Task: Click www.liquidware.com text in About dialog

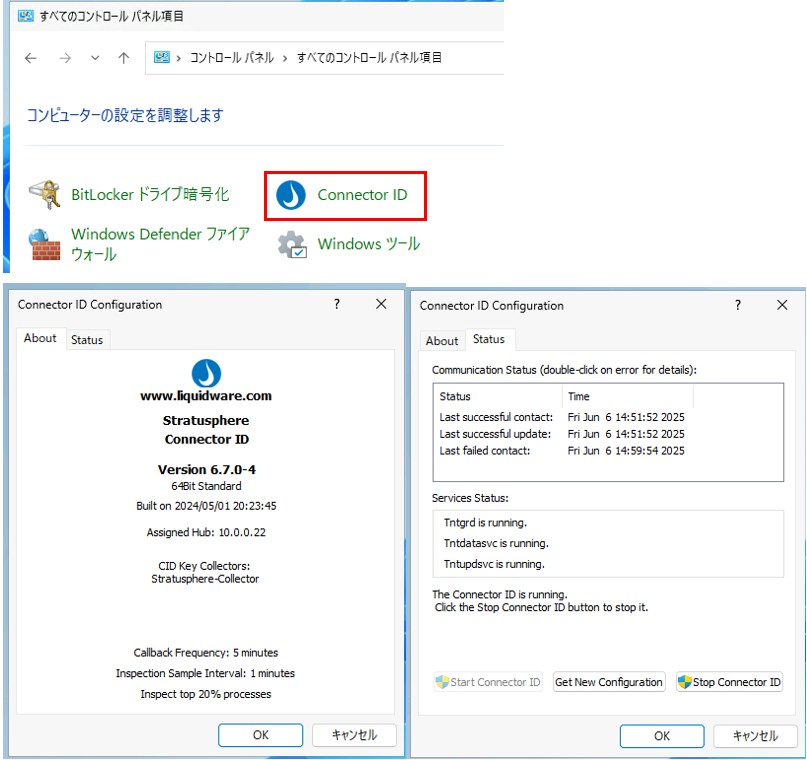Action: click(x=206, y=396)
